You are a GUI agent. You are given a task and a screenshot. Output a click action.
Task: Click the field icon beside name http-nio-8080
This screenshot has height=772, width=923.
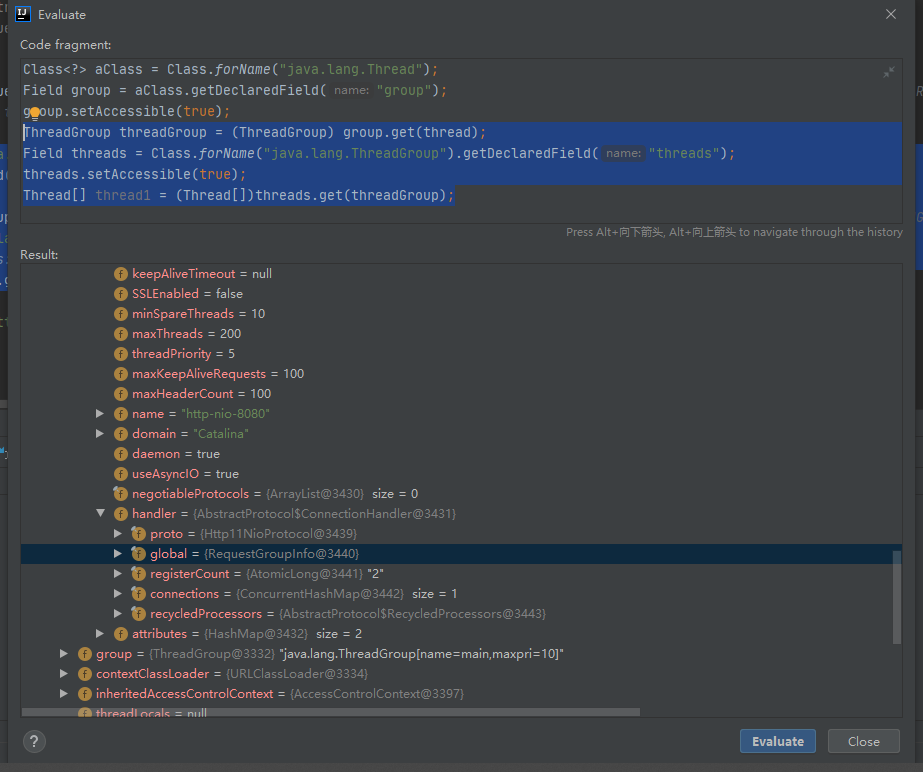[121, 414]
